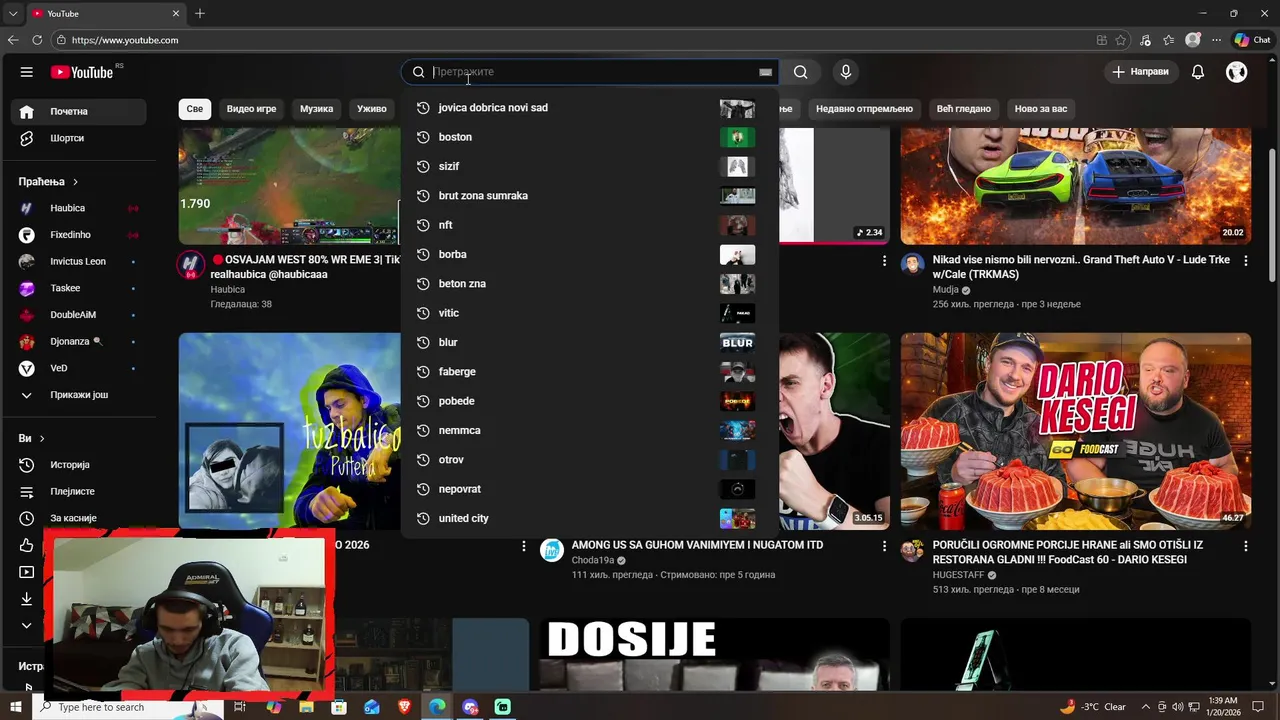This screenshot has width=1280, height=720.
Task: Open the GTA V Lude Trke video thumbnail
Action: point(1076,186)
